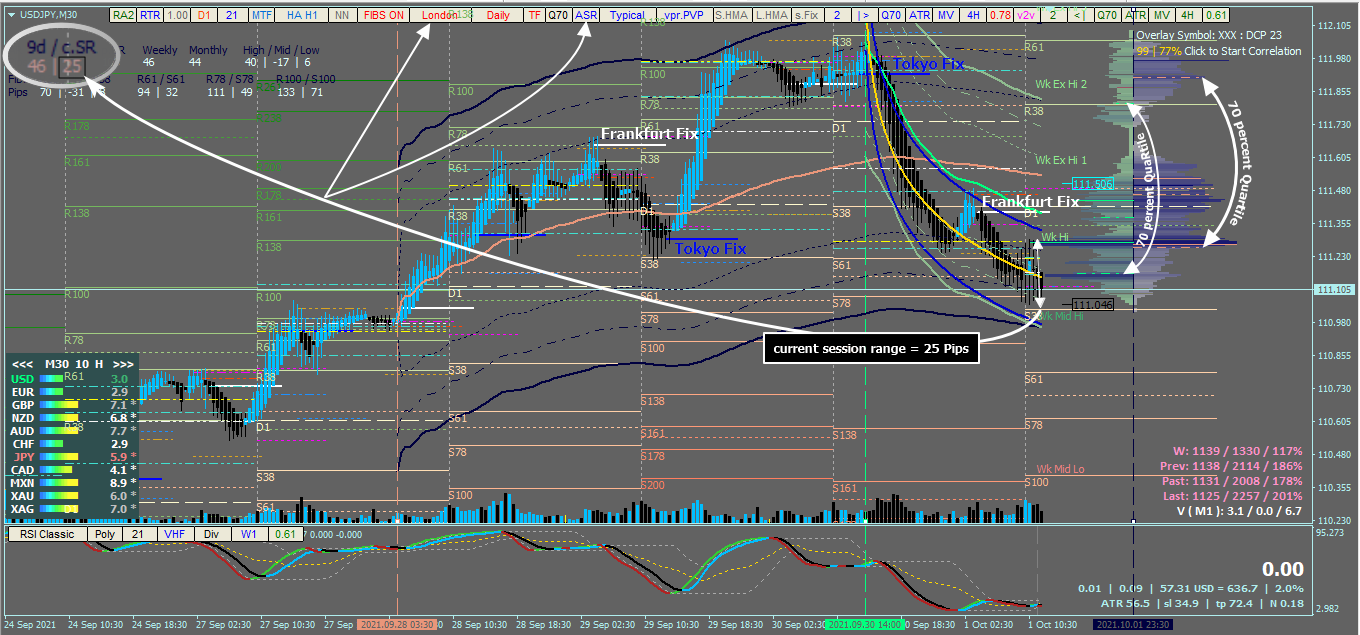The width and height of the screenshot is (1360, 635).
Task: Click the green Q70 button after <|
Action: (x=1106, y=15)
